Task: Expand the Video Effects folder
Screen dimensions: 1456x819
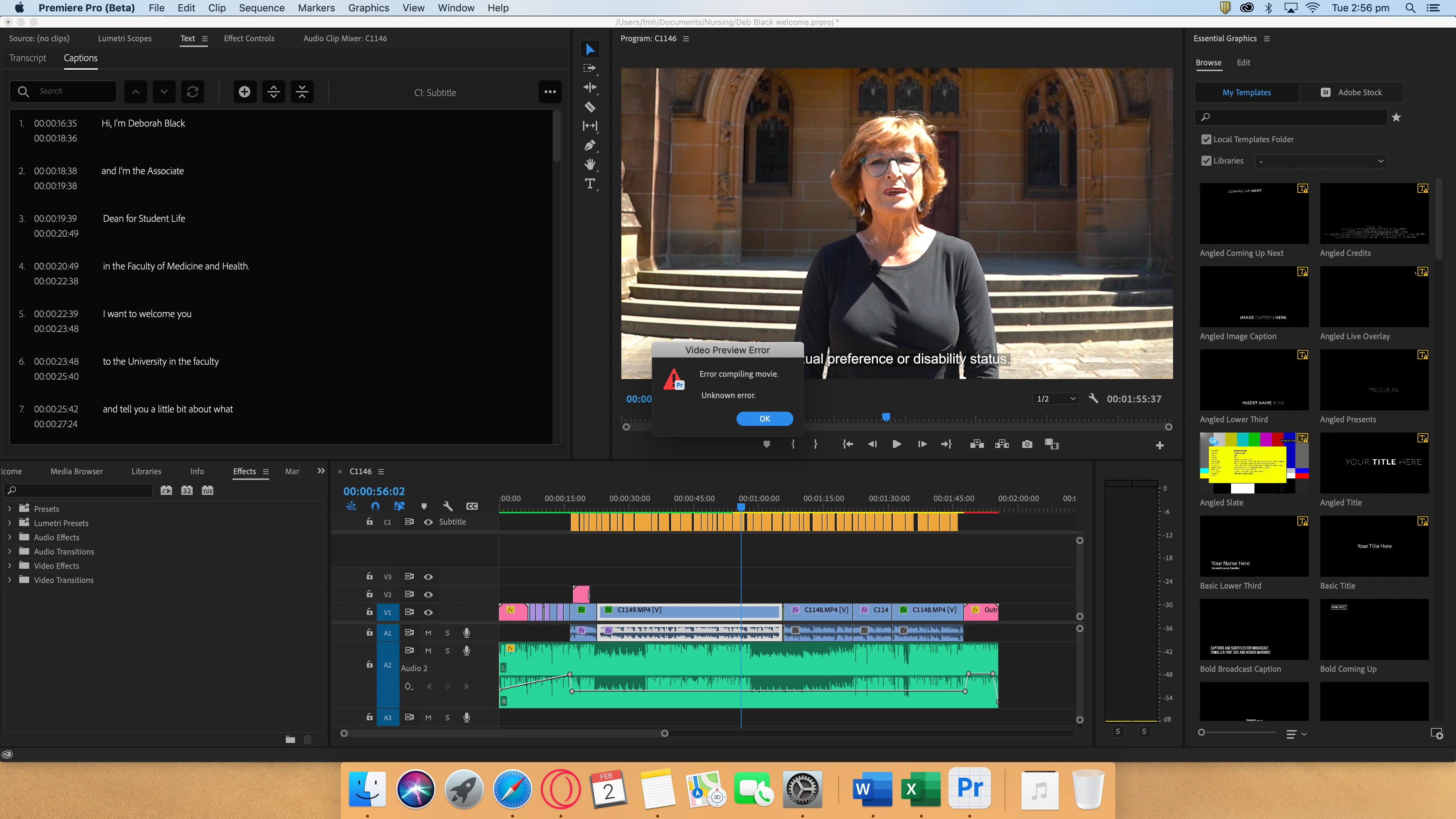Action: click(10, 566)
